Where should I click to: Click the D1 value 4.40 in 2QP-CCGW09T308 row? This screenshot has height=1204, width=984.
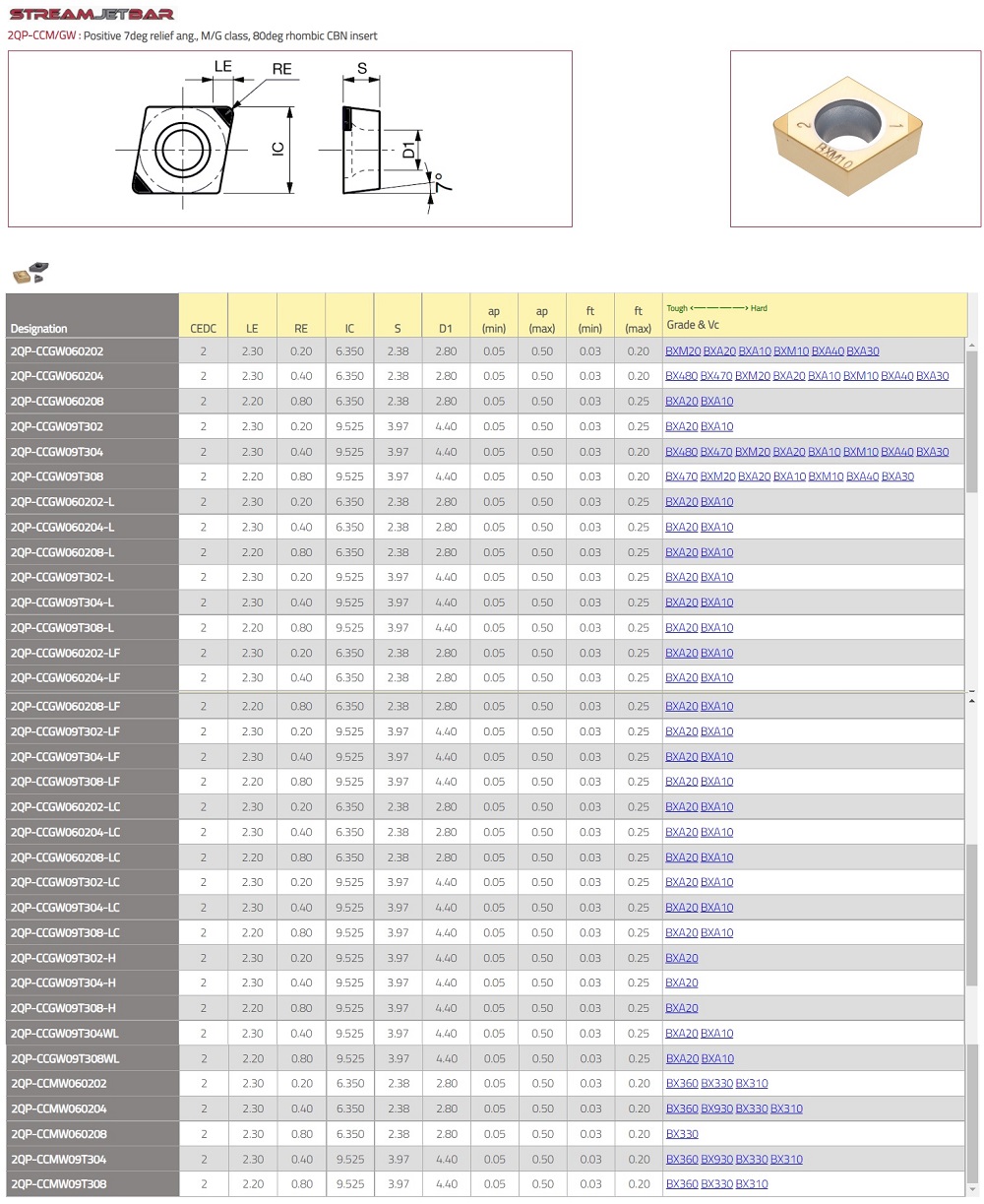(x=446, y=476)
